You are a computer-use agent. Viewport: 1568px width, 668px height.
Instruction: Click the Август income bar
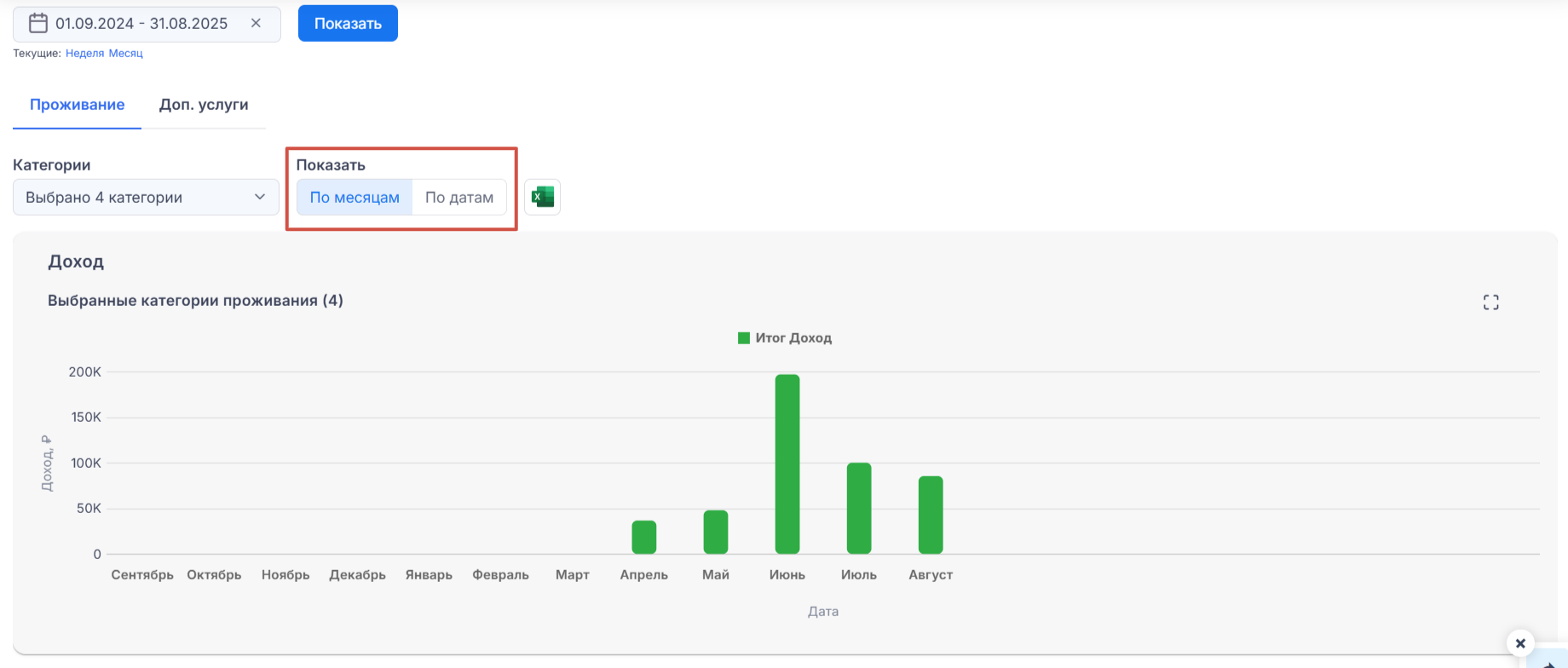[x=931, y=515]
